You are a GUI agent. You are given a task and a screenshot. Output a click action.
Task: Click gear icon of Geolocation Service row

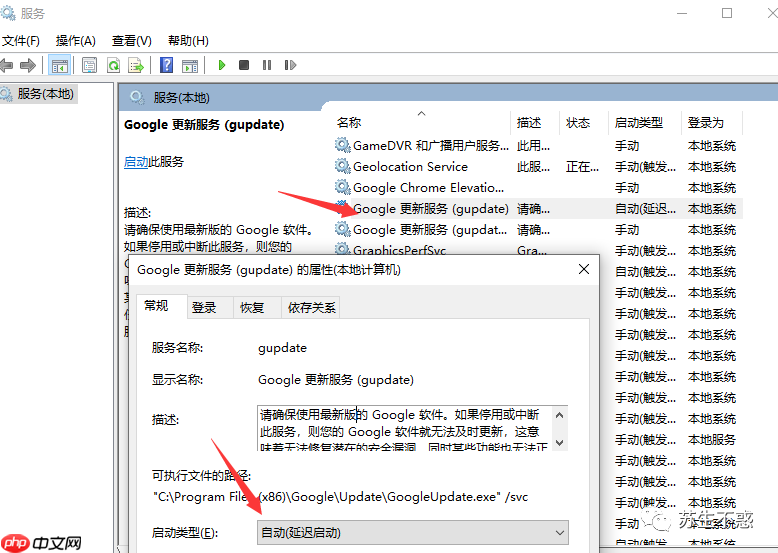tap(342, 166)
